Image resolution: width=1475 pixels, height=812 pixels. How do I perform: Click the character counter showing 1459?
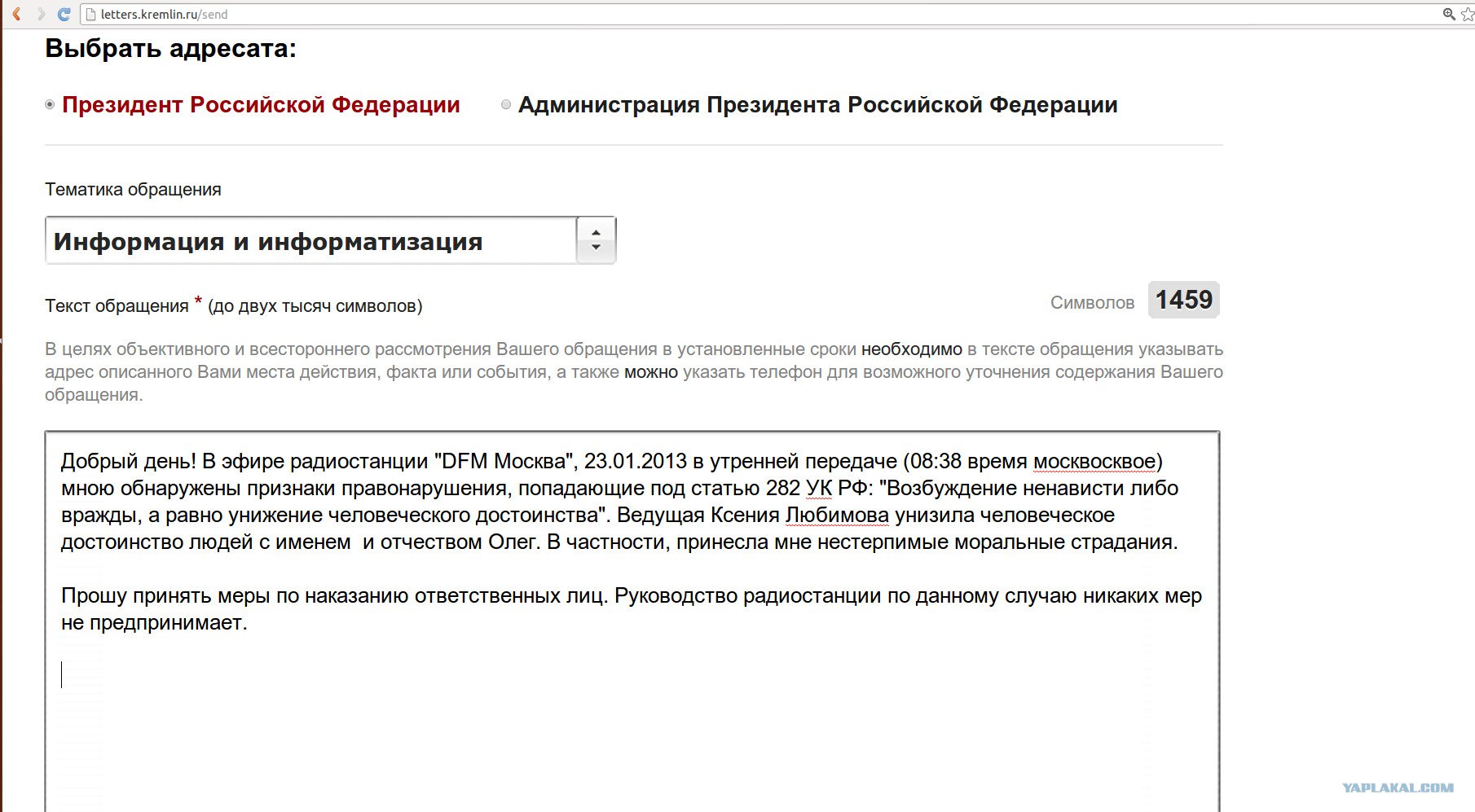pyautogui.click(x=1183, y=300)
